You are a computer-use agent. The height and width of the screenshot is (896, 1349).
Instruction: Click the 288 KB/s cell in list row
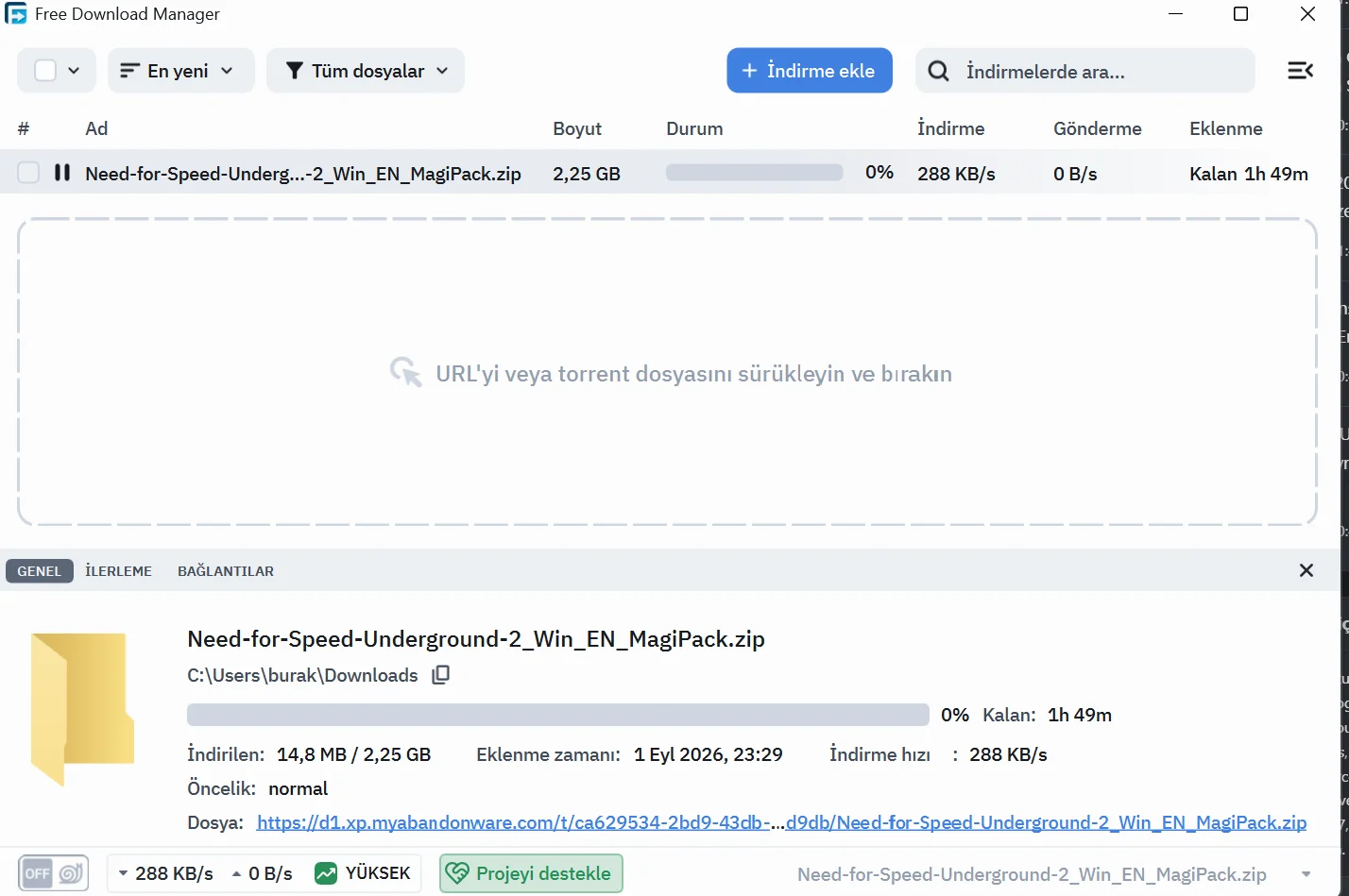[x=956, y=174]
